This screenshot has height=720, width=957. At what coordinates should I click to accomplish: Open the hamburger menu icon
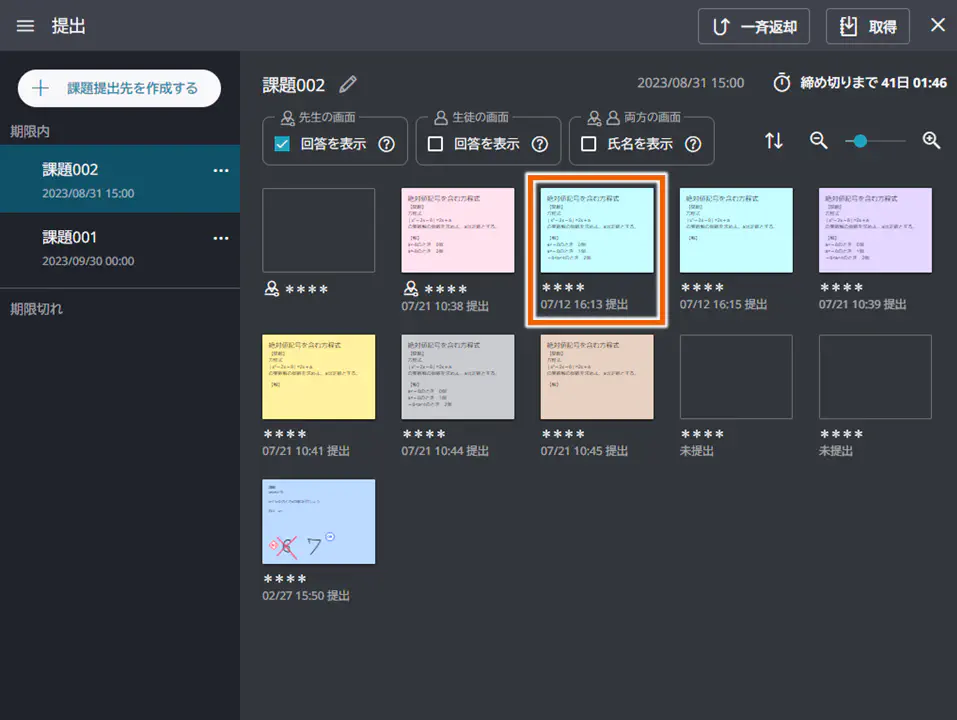pyautogui.click(x=25, y=26)
